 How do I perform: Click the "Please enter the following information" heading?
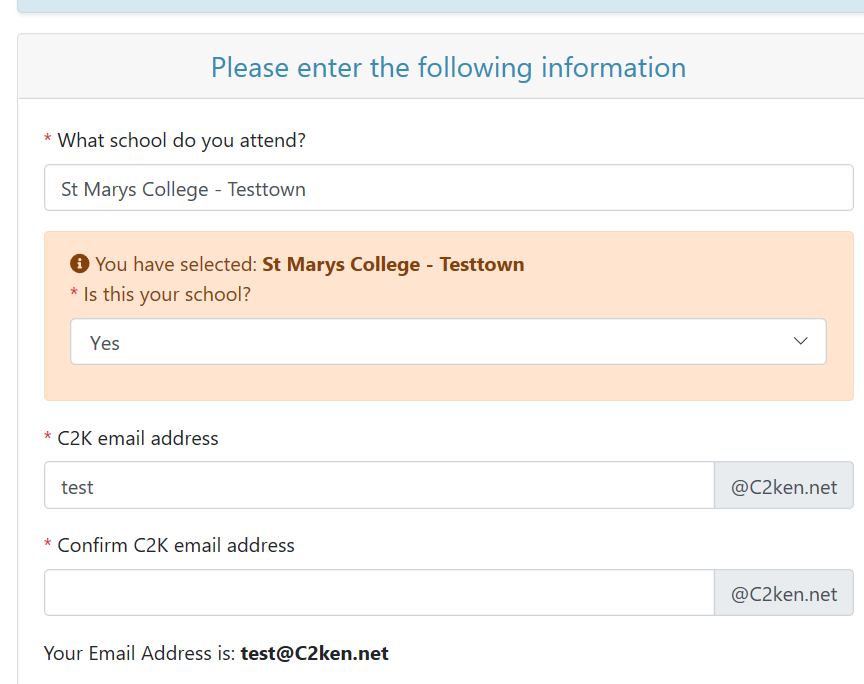448,68
